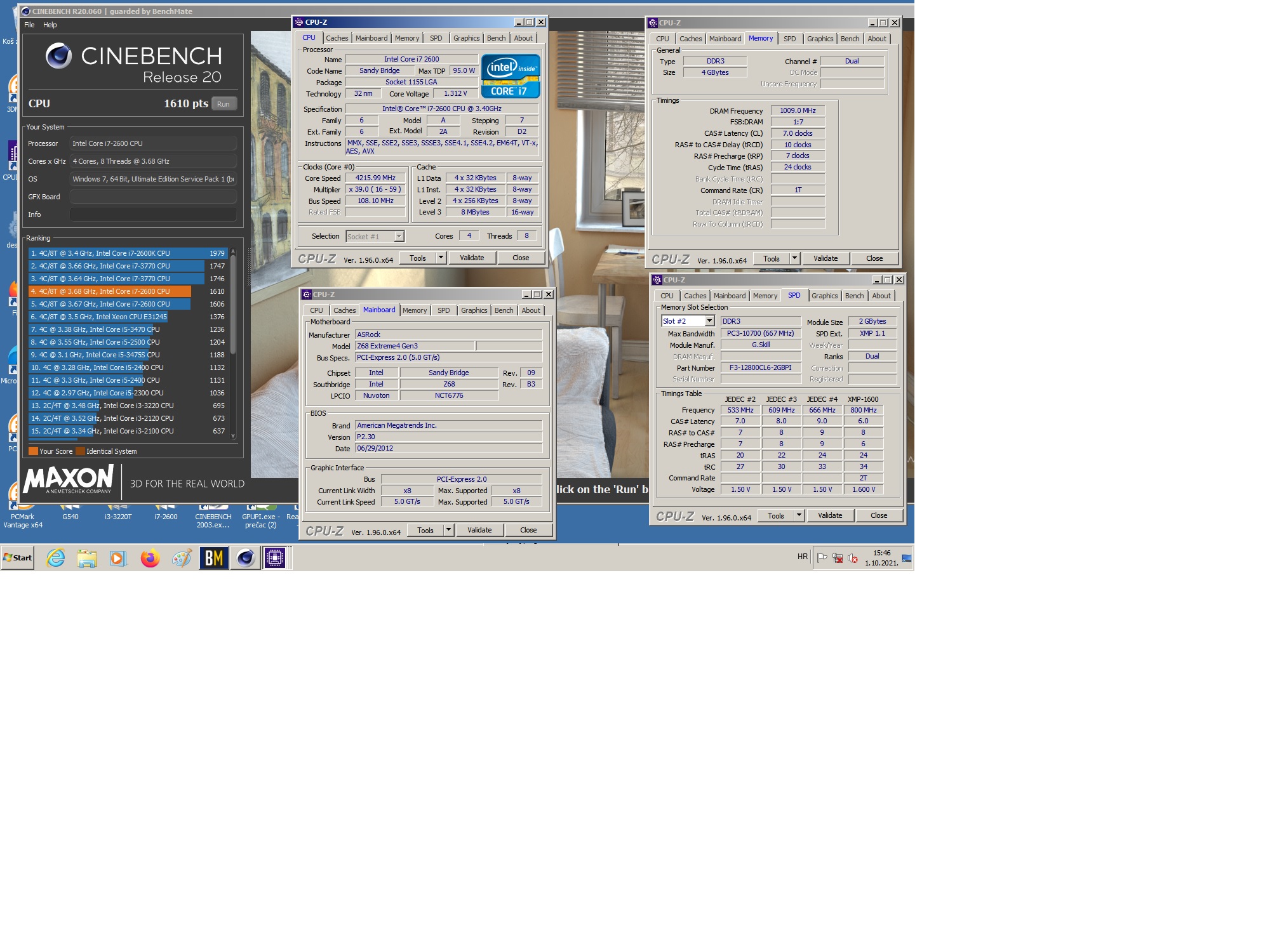Image resolution: width=1270 pixels, height=952 pixels.
Task: Open Internet Explorer from the taskbar
Action: pyautogui.click(x=56, y=558)
